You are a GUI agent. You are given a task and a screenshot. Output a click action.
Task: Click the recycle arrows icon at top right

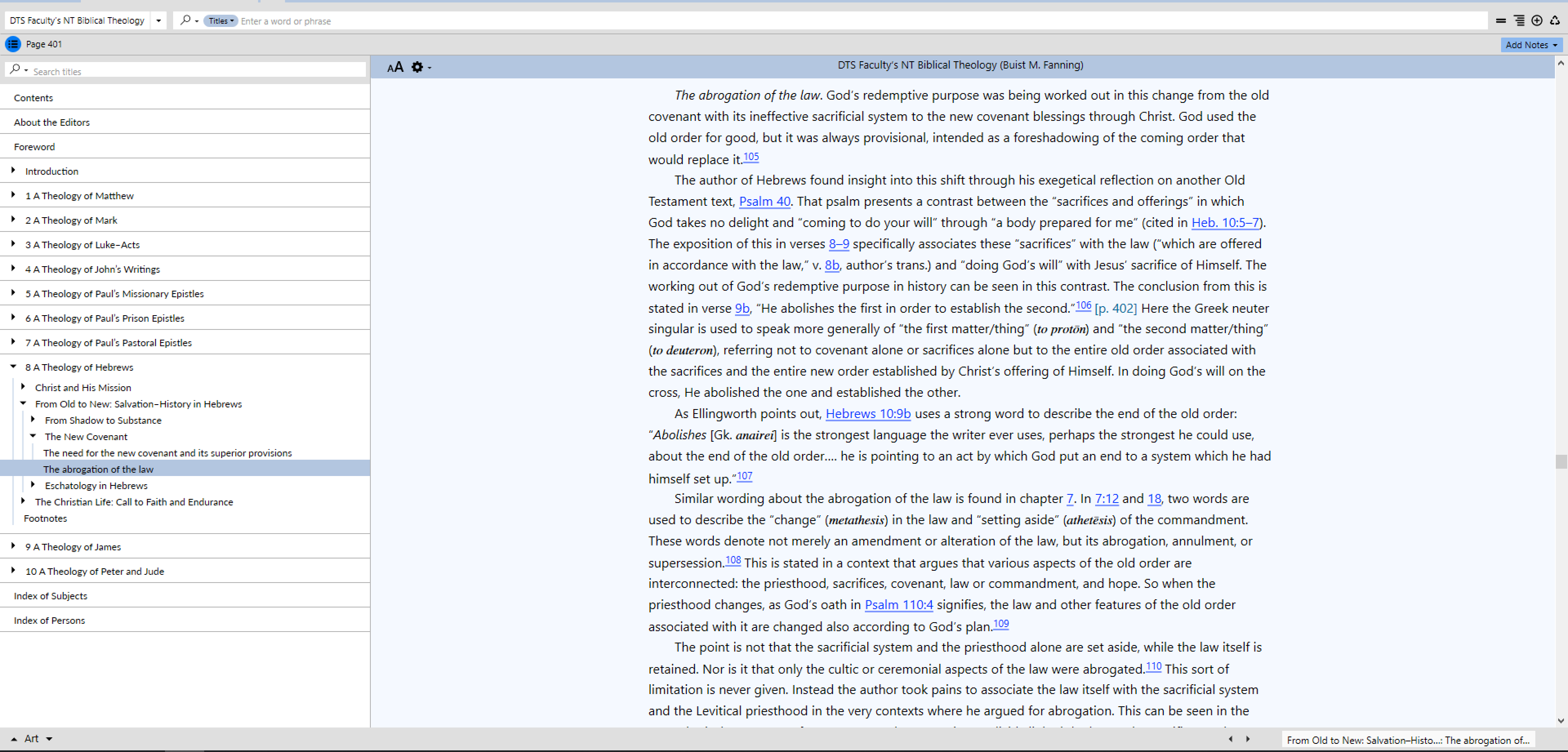click(x=1555, y=21)
